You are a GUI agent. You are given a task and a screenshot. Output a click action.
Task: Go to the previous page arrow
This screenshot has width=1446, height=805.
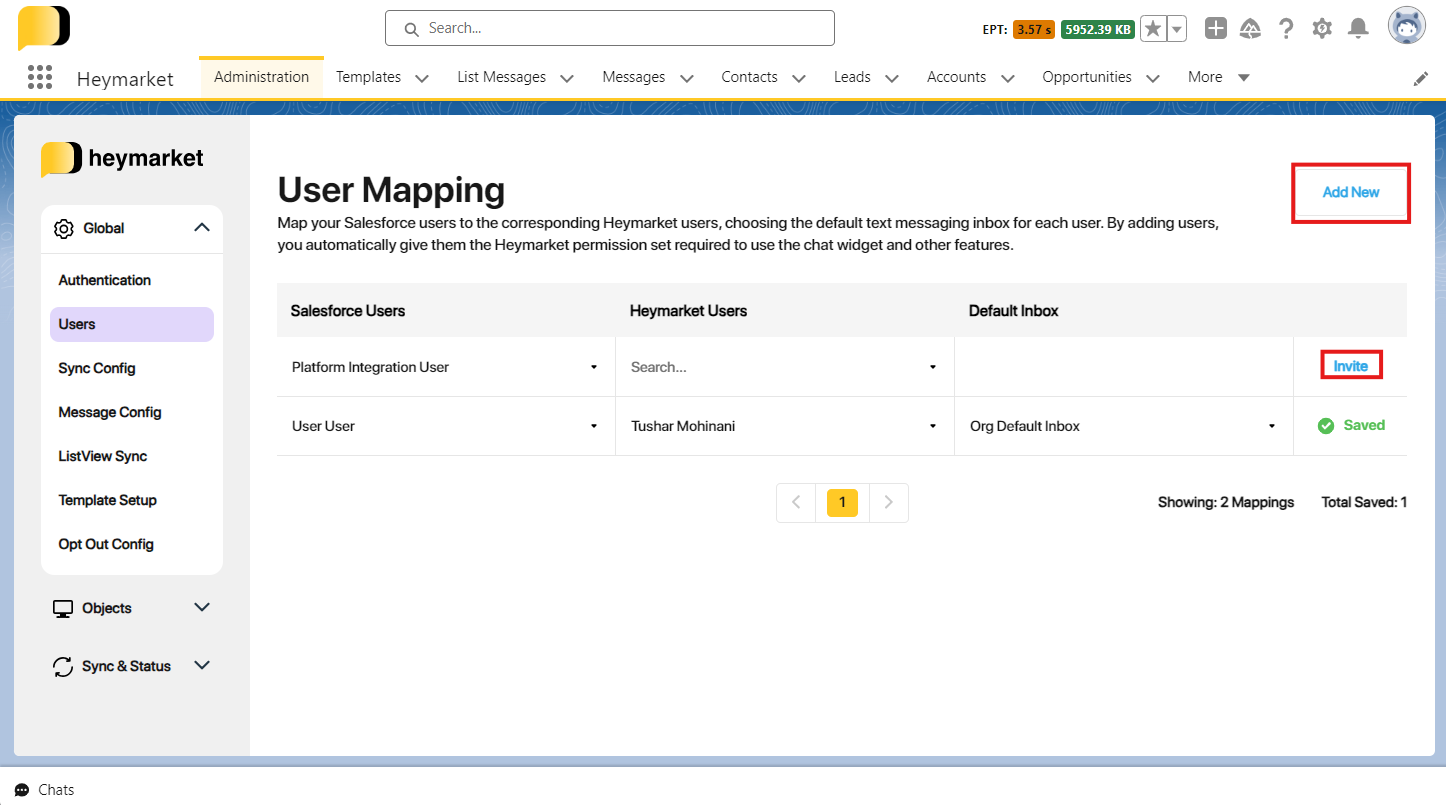pyautogui.click(x=796, y=503)
